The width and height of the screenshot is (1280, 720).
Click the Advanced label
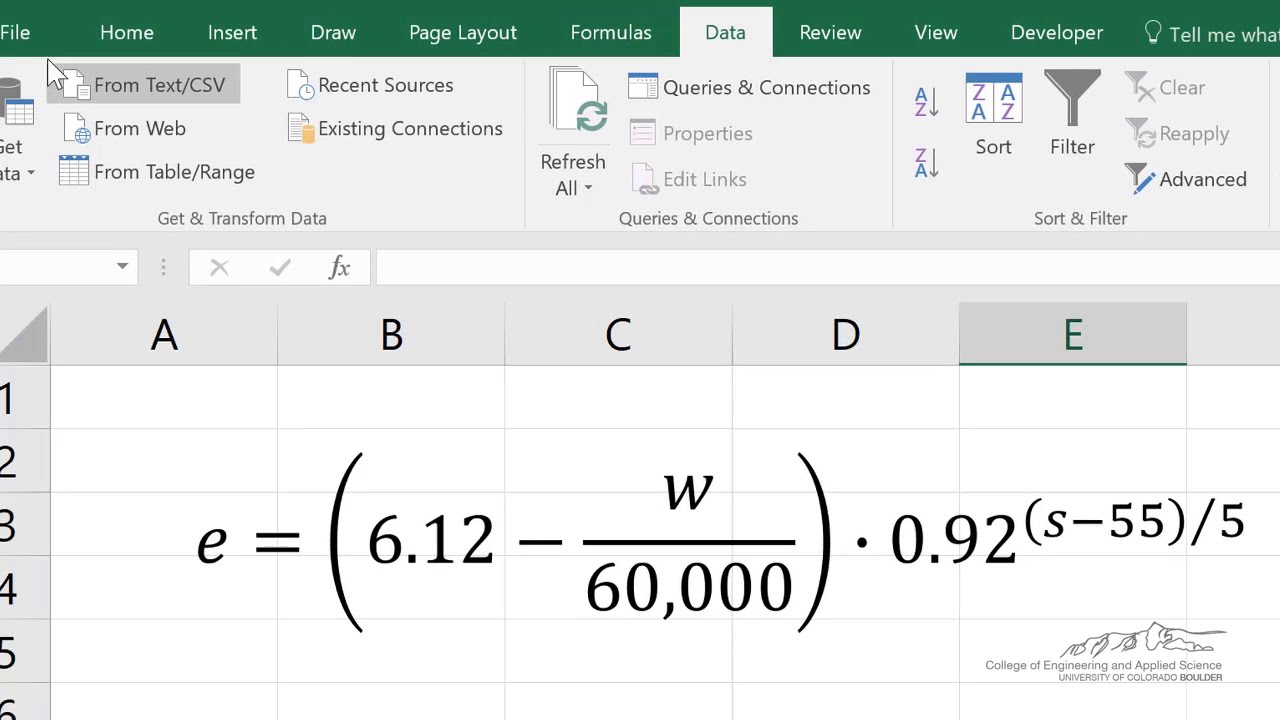click(x=1203, y=179)
